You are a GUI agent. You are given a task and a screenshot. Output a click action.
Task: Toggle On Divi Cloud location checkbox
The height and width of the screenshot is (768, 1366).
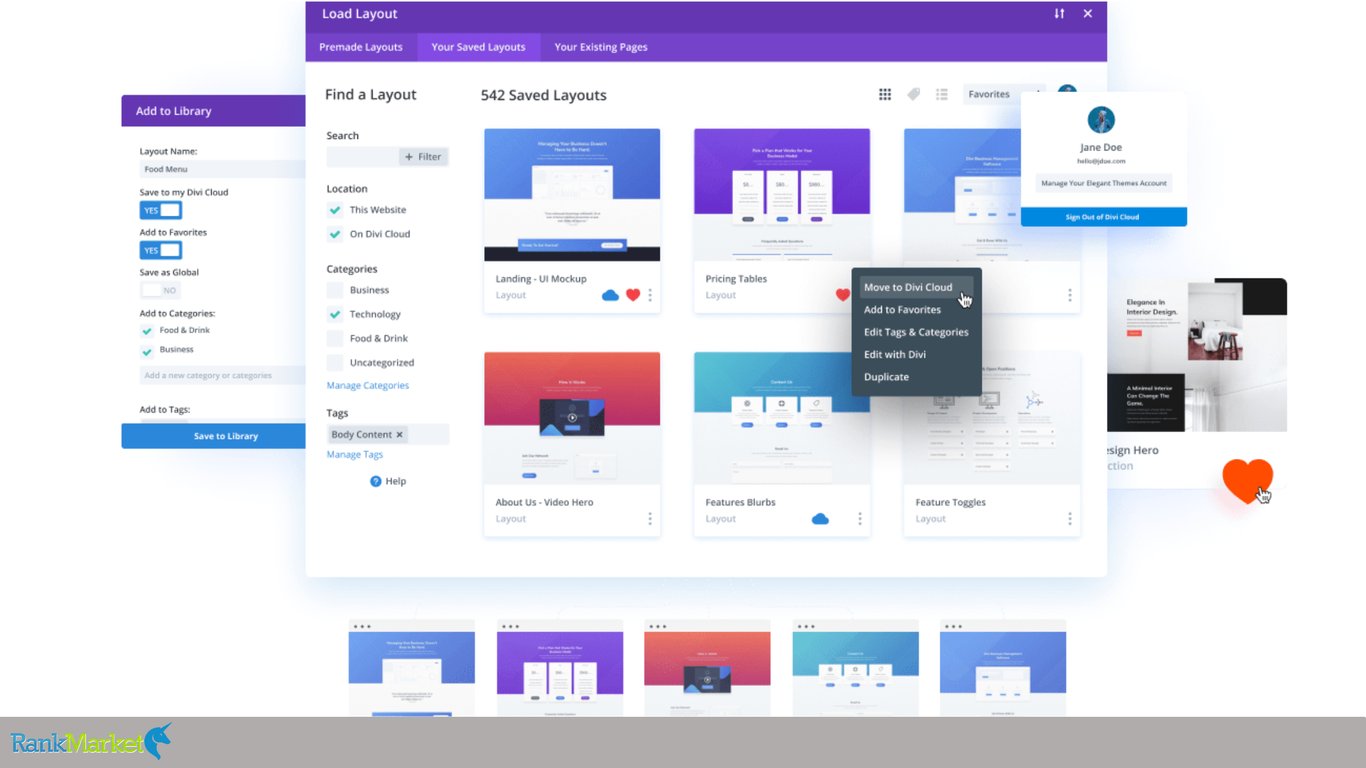click(335, 234)
